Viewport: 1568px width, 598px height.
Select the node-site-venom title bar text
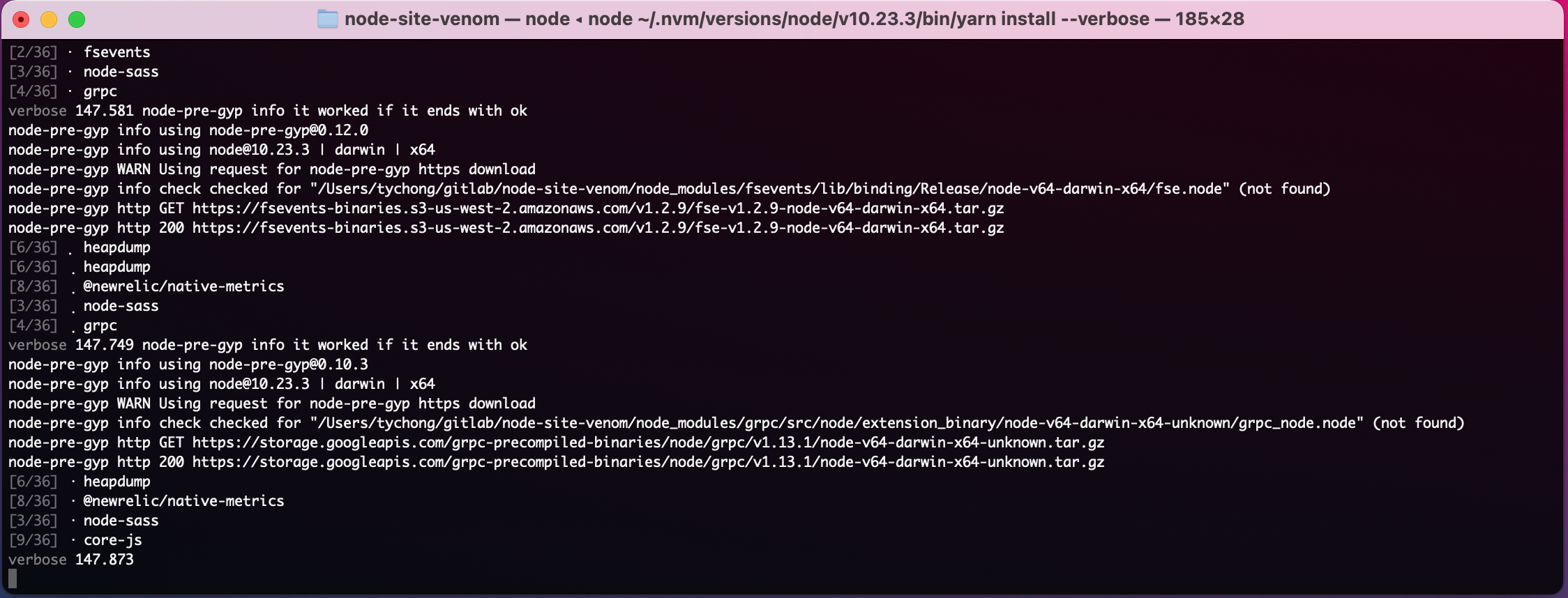point(423,19)
